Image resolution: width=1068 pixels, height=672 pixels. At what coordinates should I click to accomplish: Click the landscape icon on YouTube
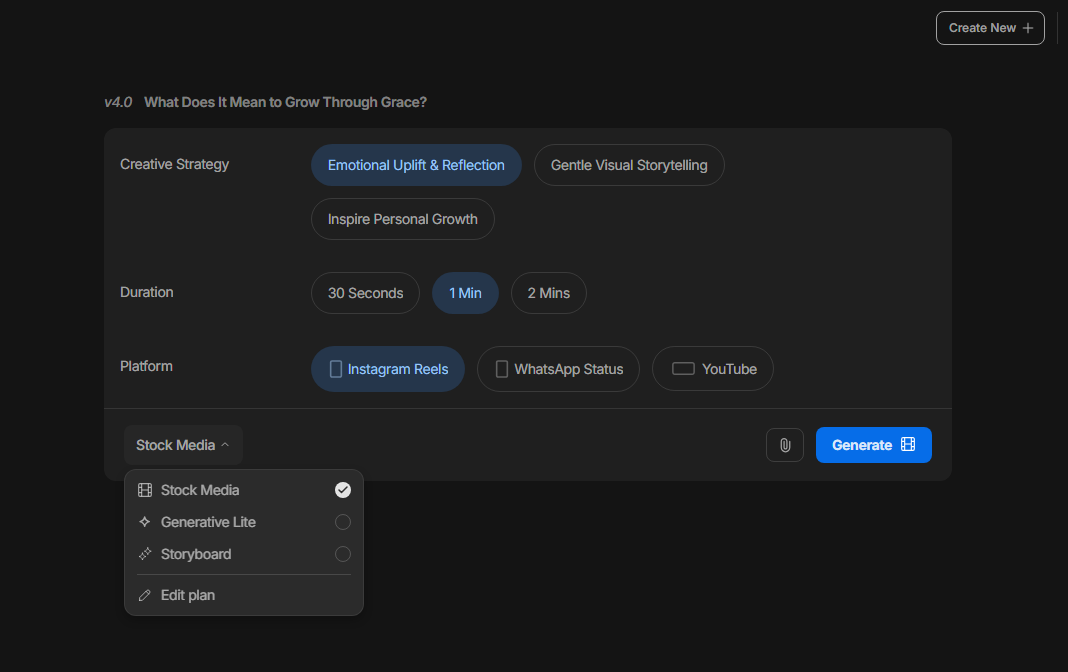(683, 368)
